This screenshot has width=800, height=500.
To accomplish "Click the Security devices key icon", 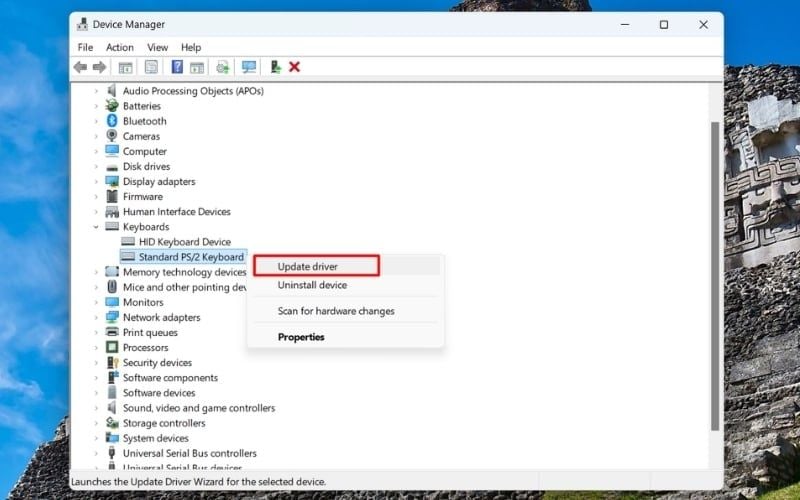I will (112, 362).
